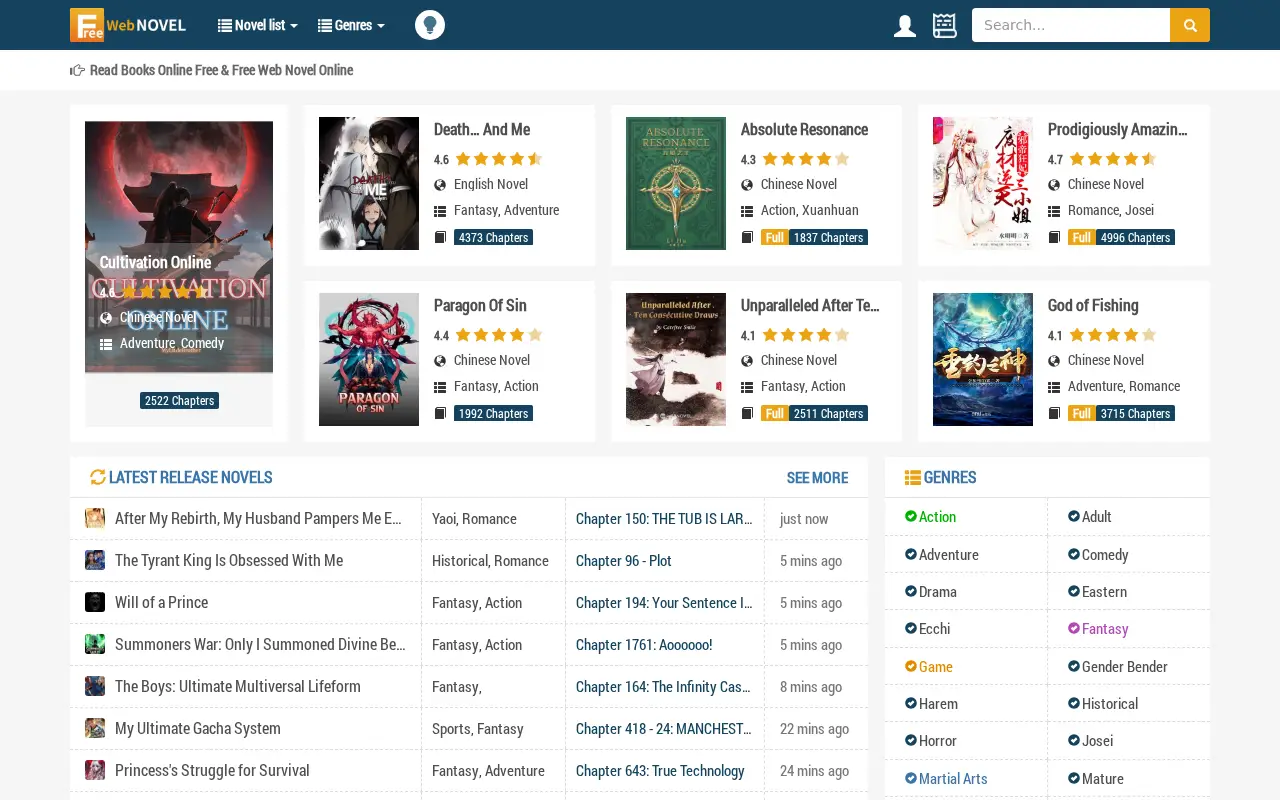Open Absolute Resonance cover thumbnail
Viewport: 1280px width, 800px height.
click(676, 183)
